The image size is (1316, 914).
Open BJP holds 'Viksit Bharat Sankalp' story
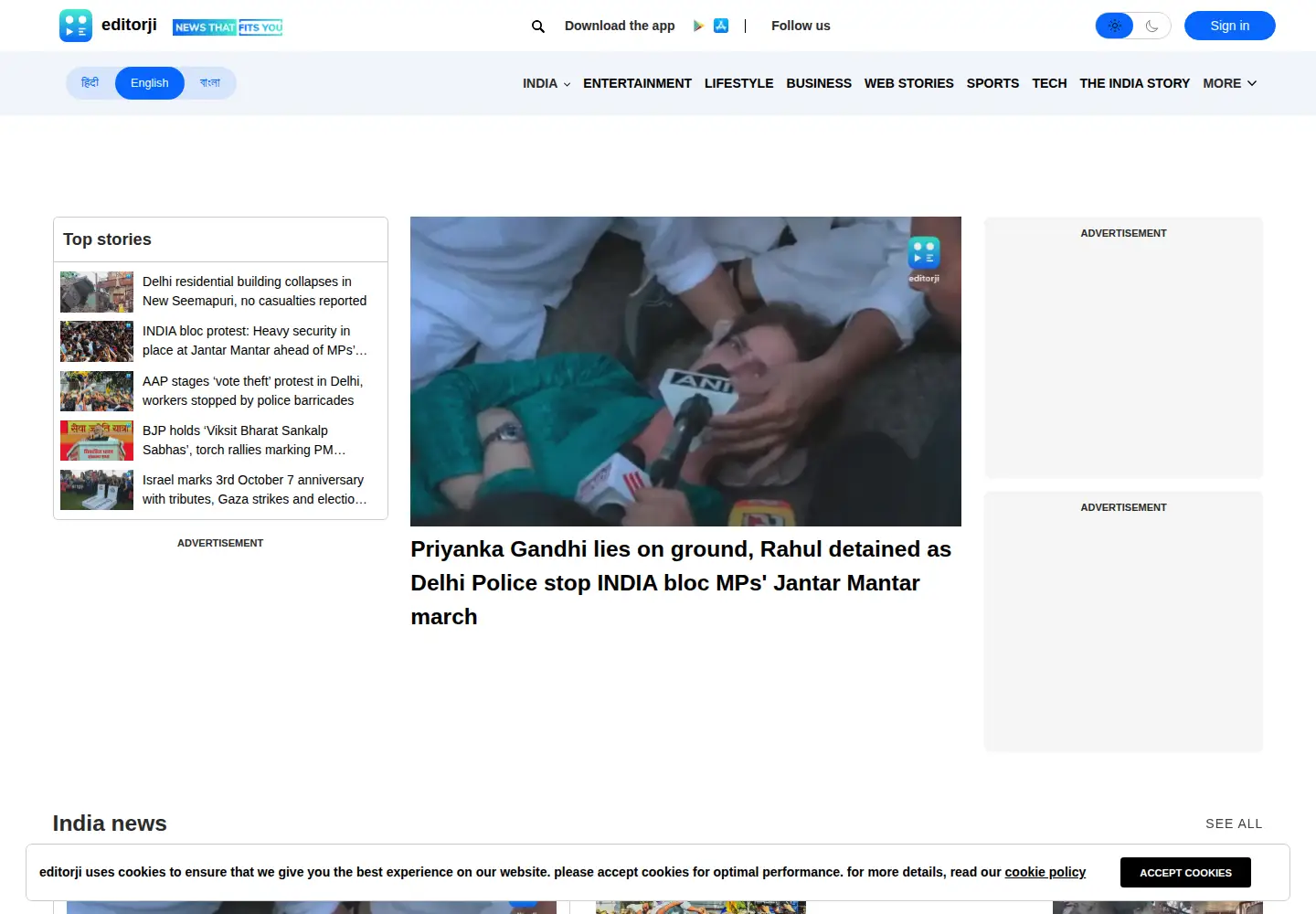click(x=244, y=441)
